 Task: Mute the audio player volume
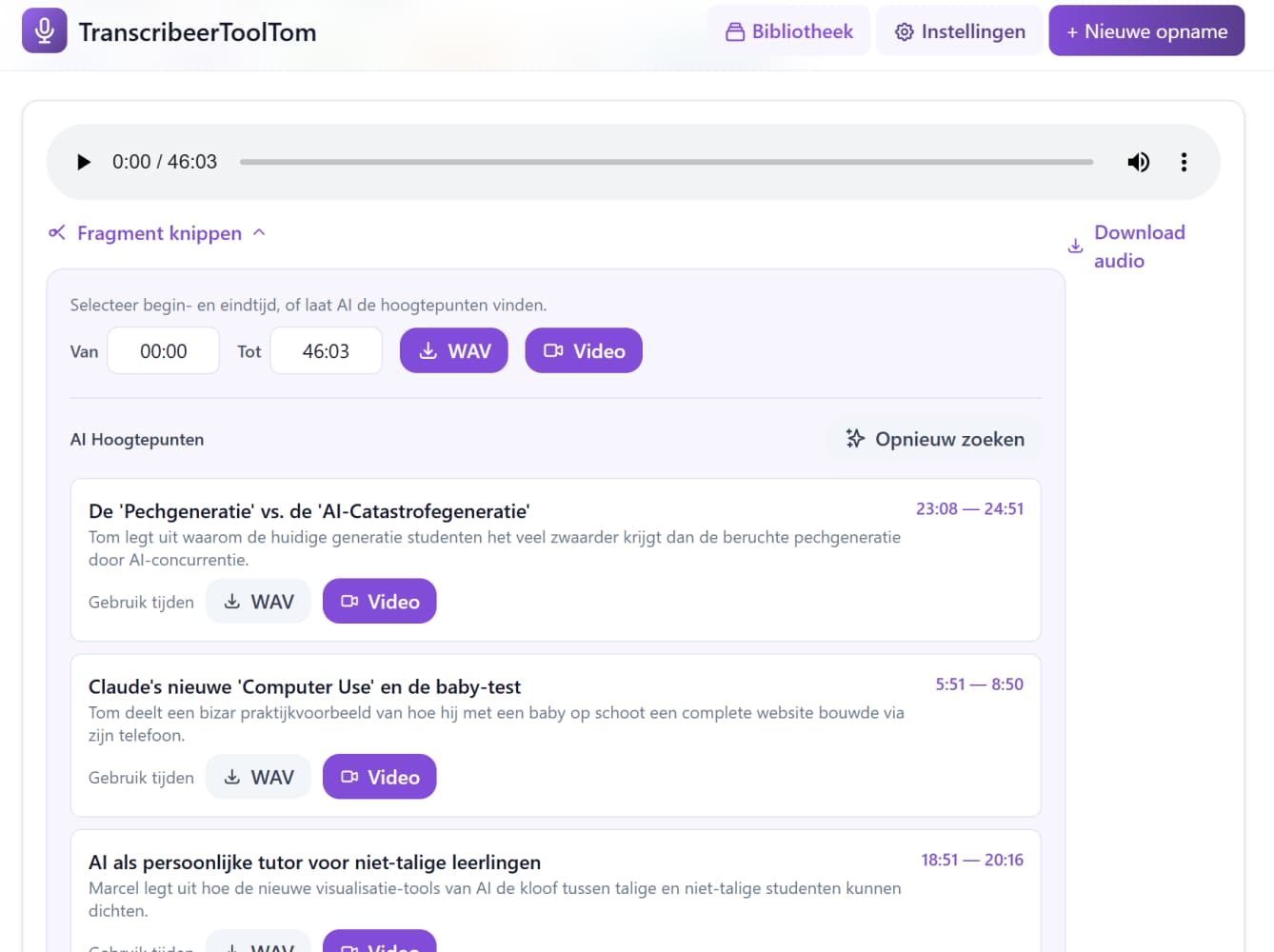pyautogui.click(x=1138, y=162)
